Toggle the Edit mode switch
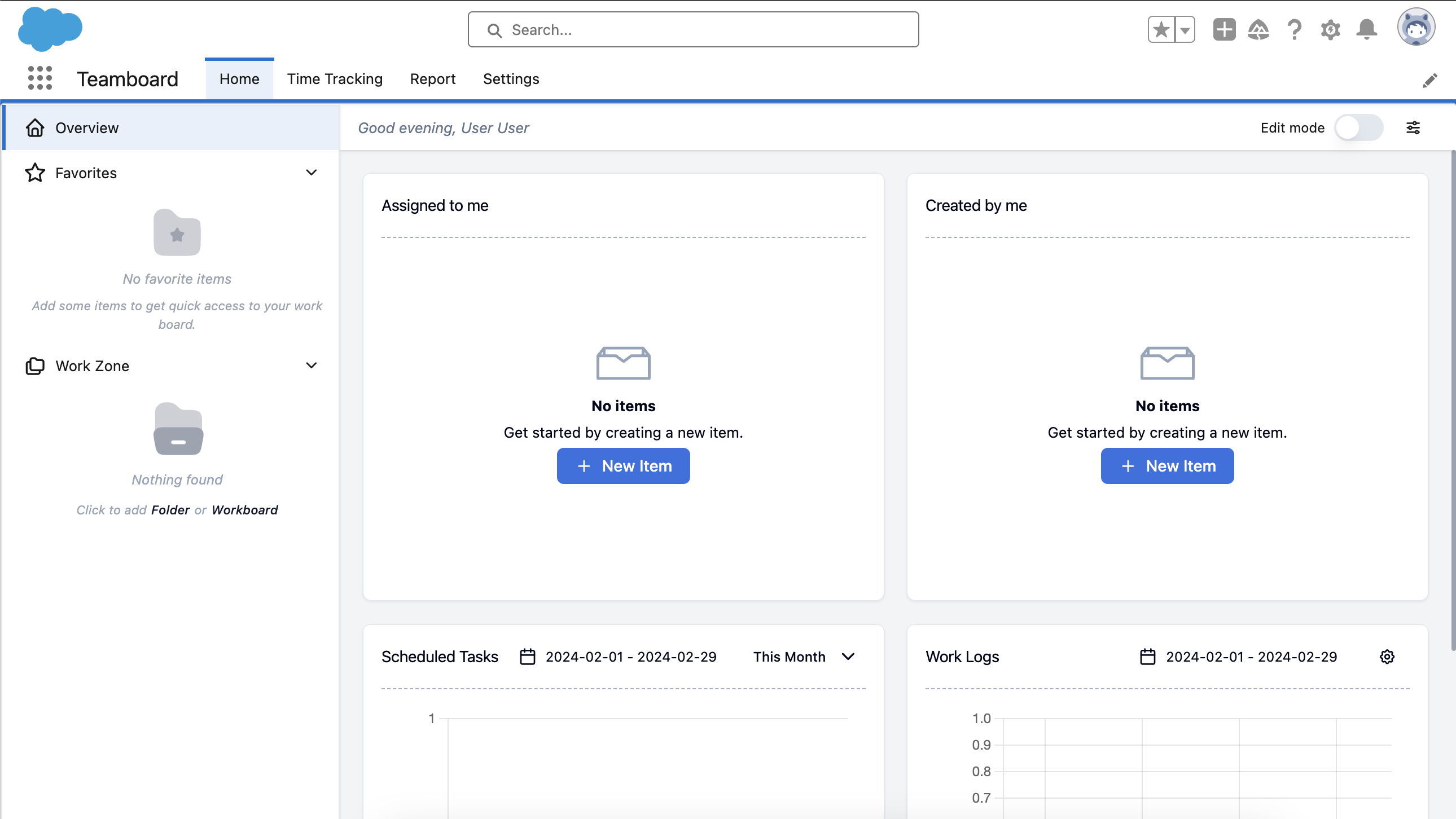Viewport: 1456px width, 819px height. [x=1358, y=127]
